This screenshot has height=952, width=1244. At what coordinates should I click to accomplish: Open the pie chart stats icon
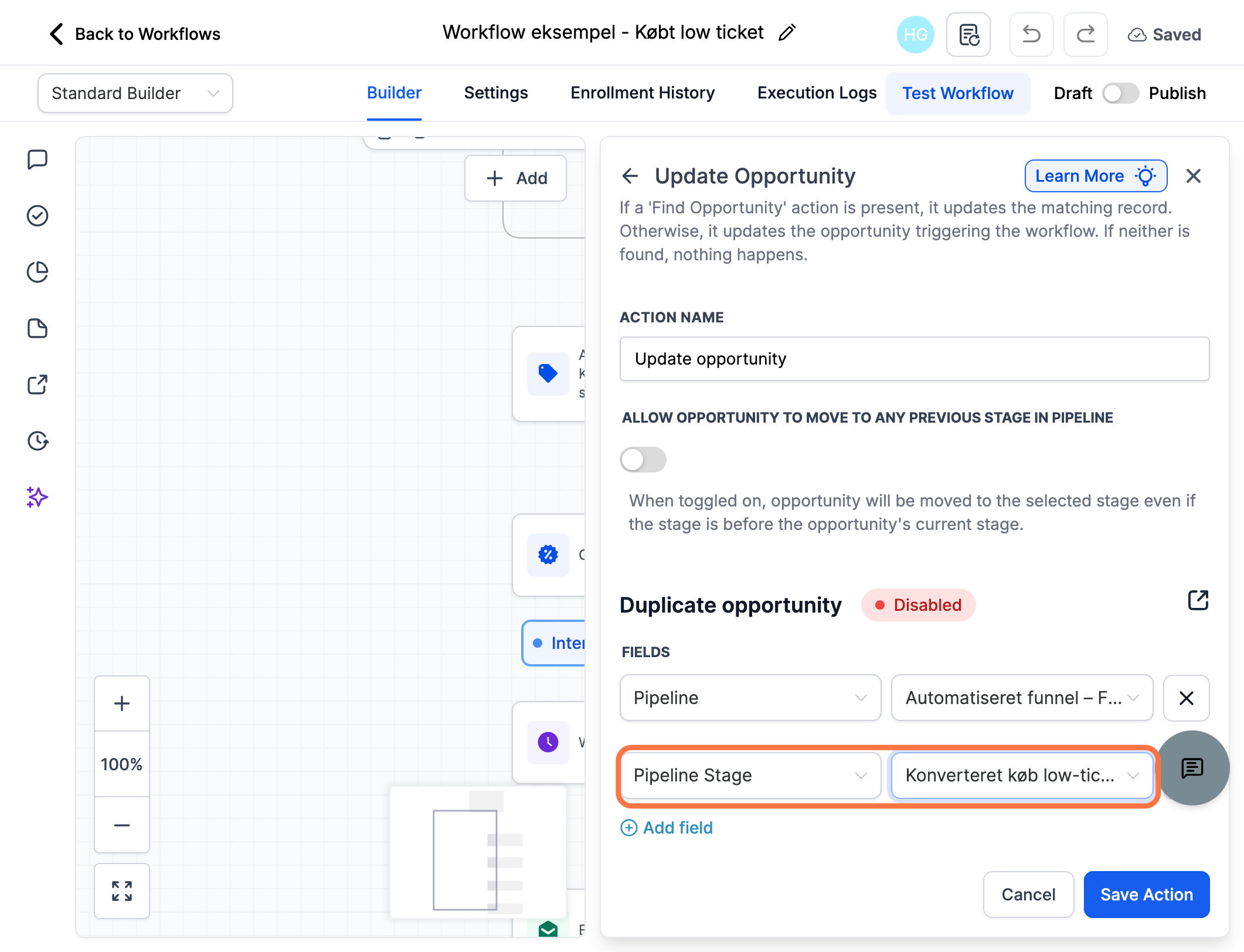[x=38, y=272]
